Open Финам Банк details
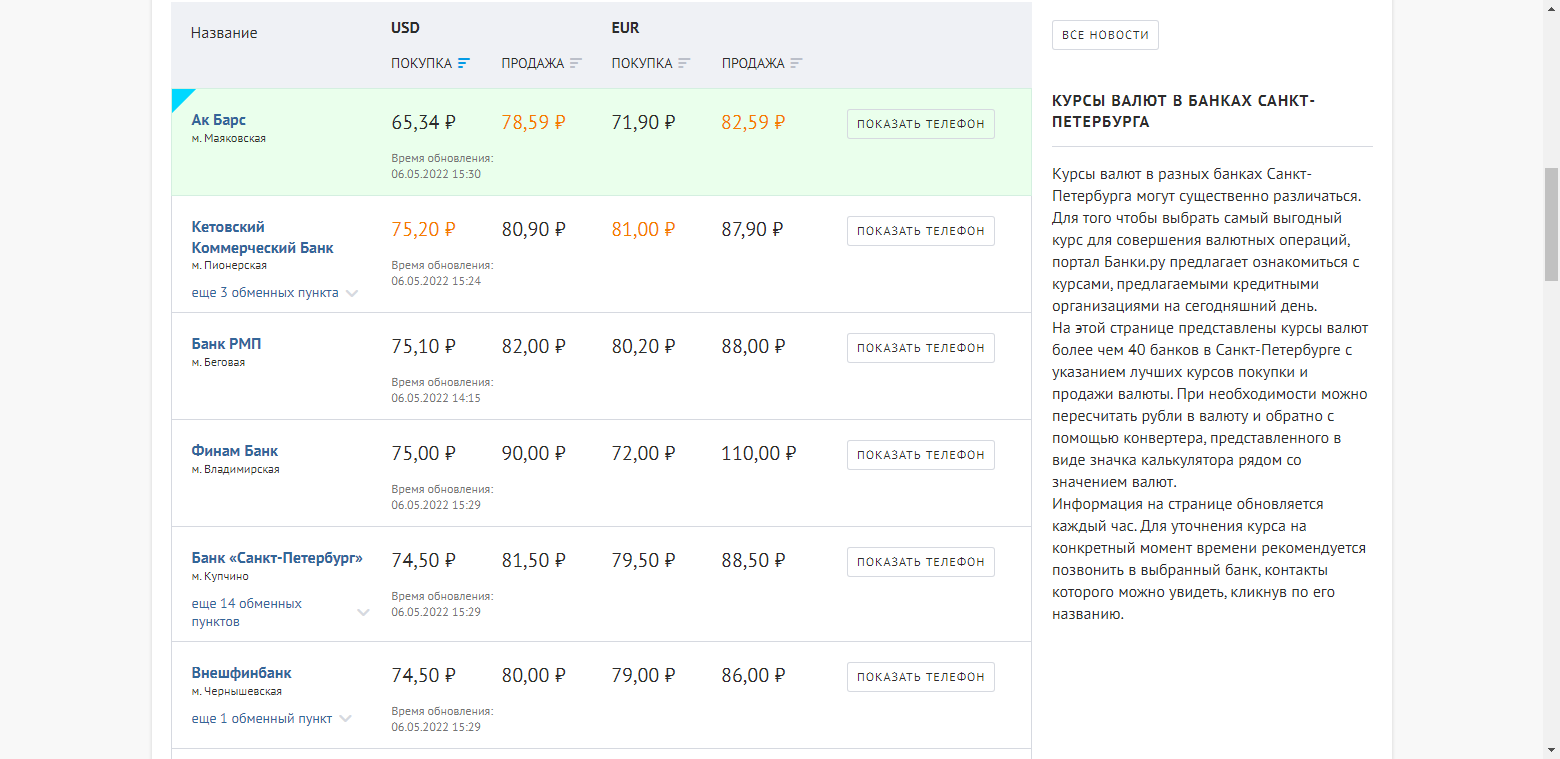 235,451
